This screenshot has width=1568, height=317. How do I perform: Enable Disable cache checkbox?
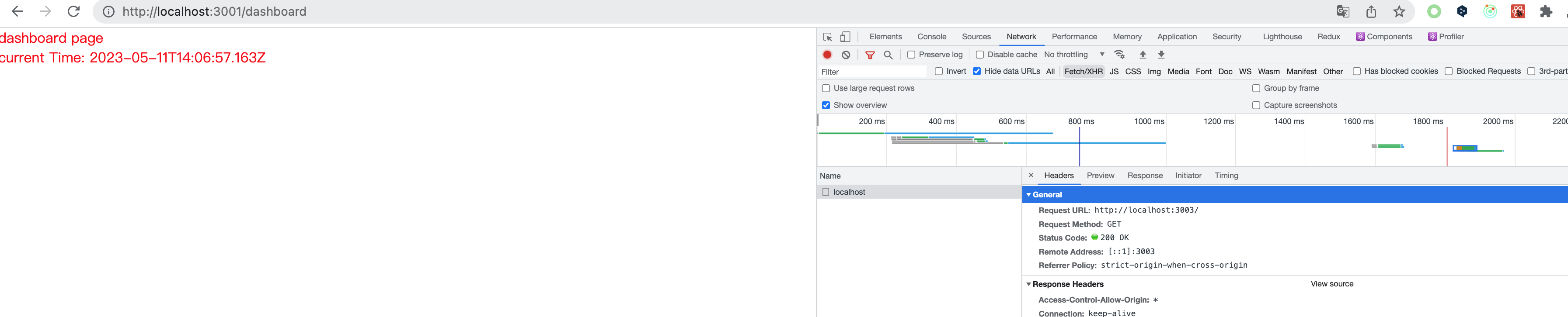980,55
